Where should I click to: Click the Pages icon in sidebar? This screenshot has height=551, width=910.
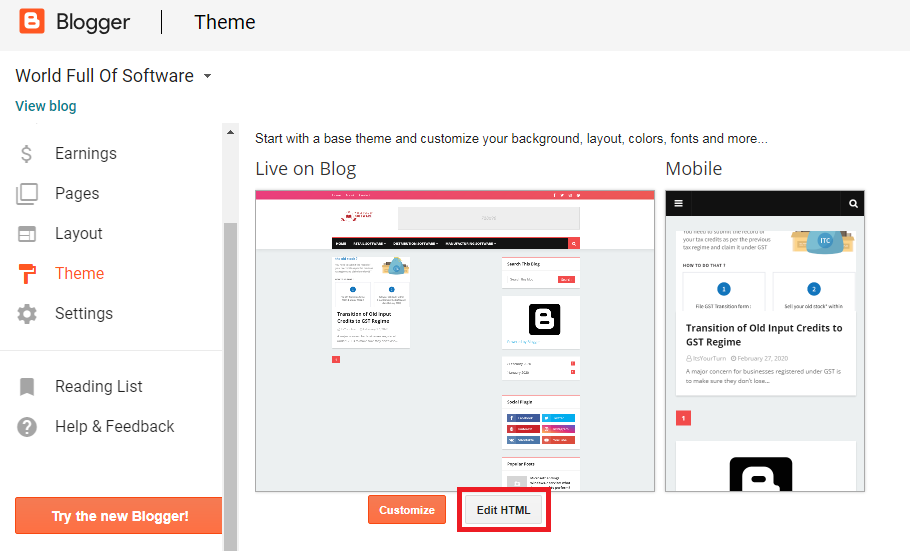27,193
